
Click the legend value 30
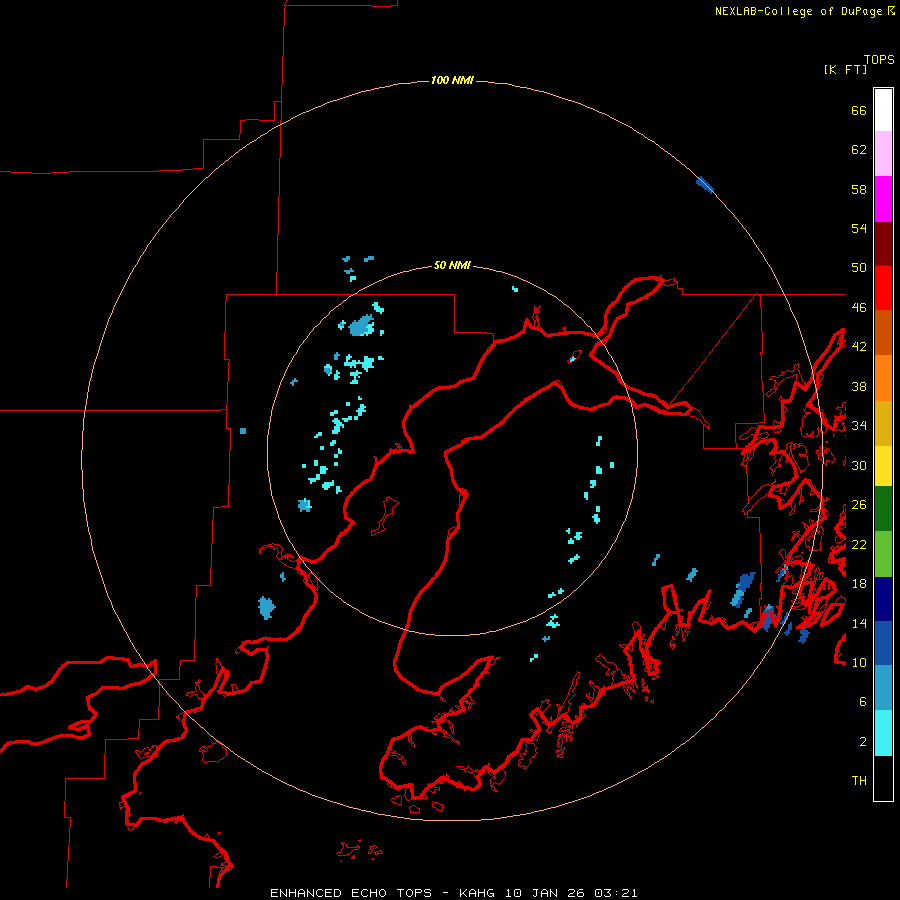859,465
